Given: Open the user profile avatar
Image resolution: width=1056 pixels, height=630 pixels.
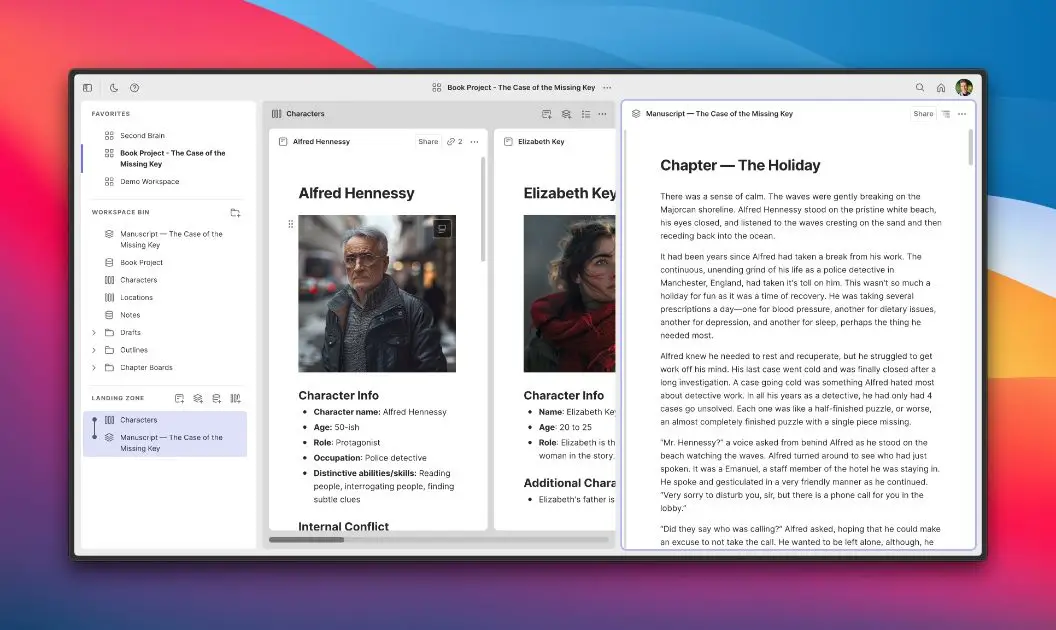Looking at the screenshot, I should tap(964, 88).
